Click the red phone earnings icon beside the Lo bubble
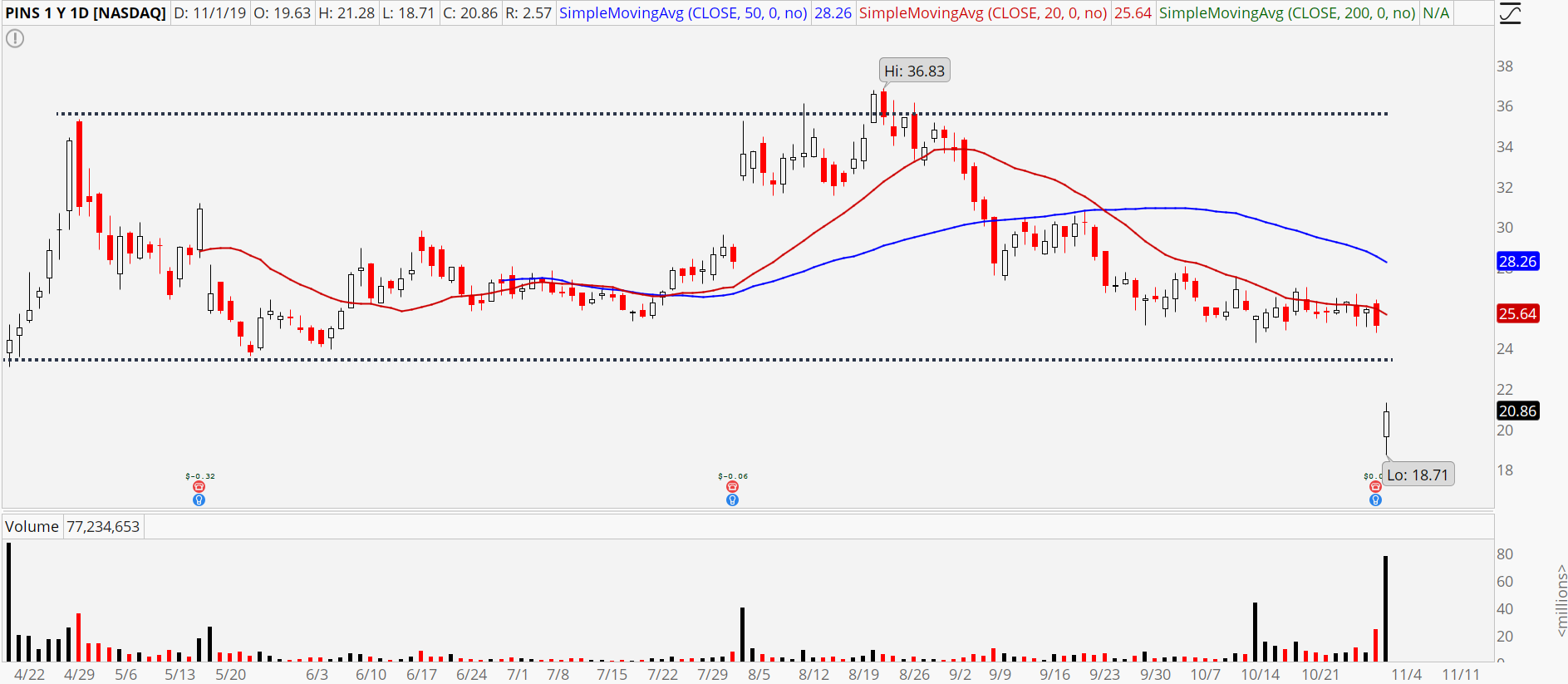Viewport: 1568px width, 684px height. pyautogui.click(x=1375, y=487)
